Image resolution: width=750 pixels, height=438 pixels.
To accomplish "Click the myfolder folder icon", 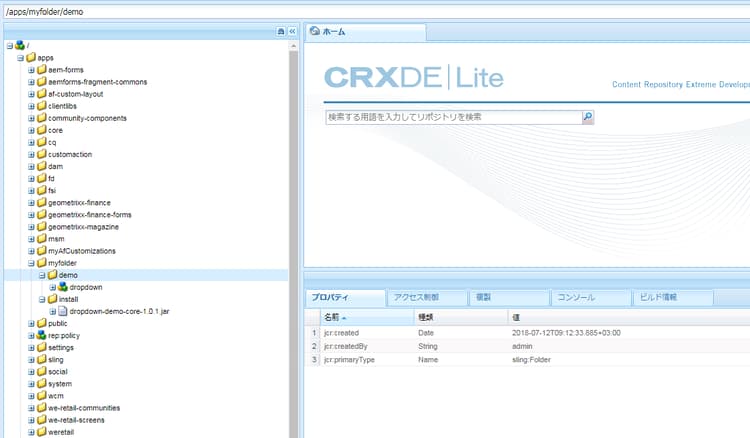I will pyautogui.click(x=42, y=263).
